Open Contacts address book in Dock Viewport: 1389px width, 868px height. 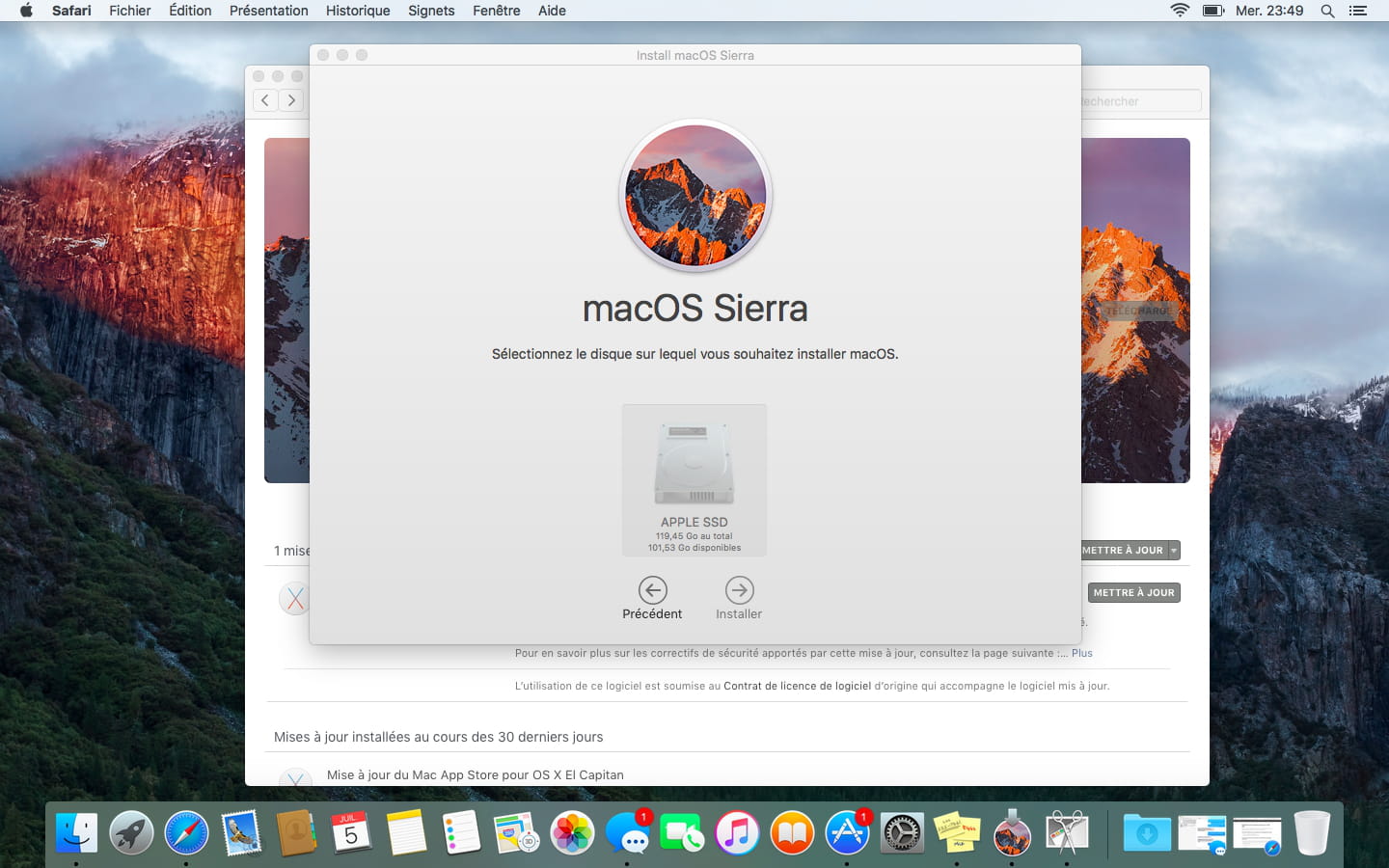(x=296, y=832)
